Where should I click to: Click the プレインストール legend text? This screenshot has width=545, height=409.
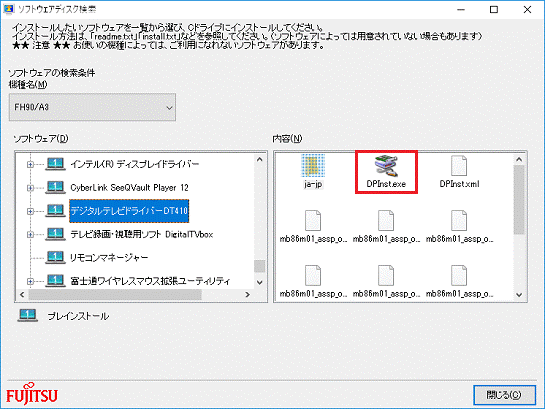point(78,316)
